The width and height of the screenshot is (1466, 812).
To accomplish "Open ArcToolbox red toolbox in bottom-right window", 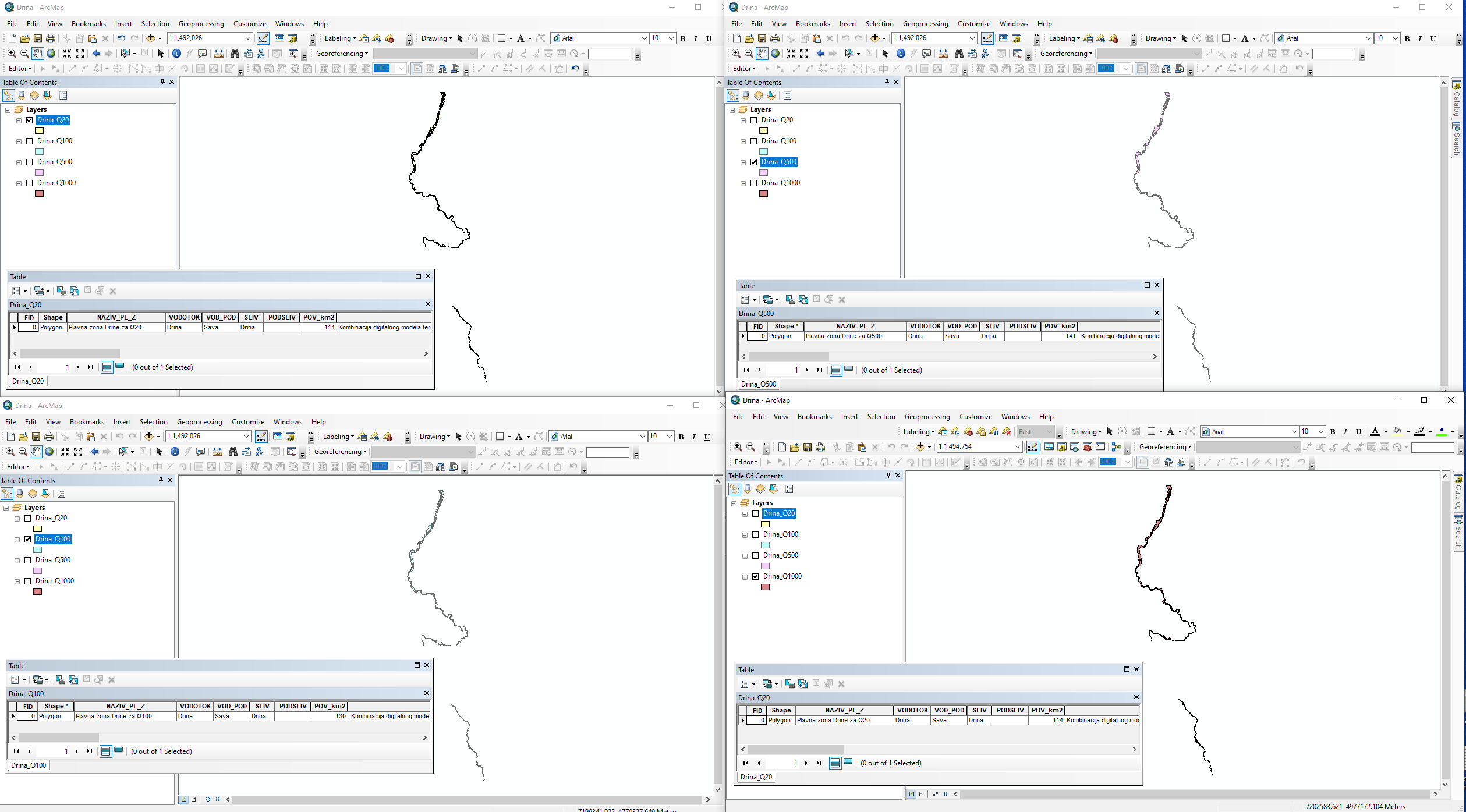I will (x=1087, y=447).
